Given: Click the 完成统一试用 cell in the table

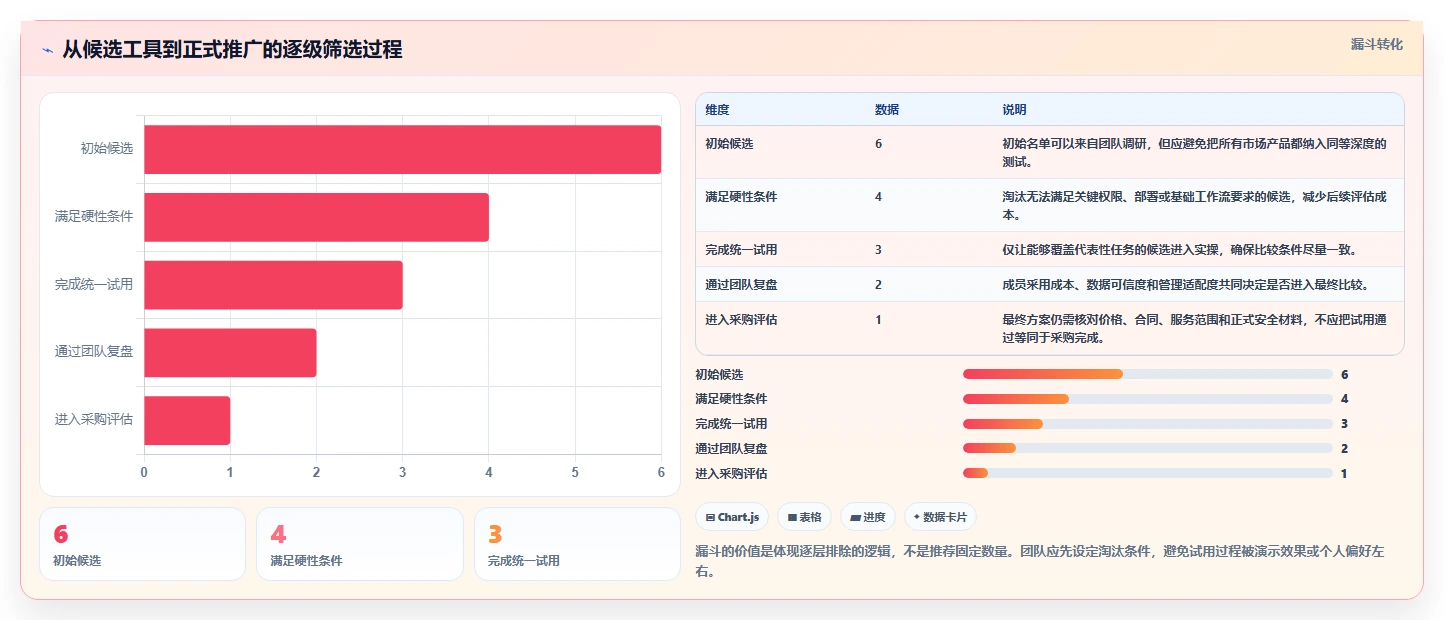Looking at the screenshot, I should [x=741, y=249].
